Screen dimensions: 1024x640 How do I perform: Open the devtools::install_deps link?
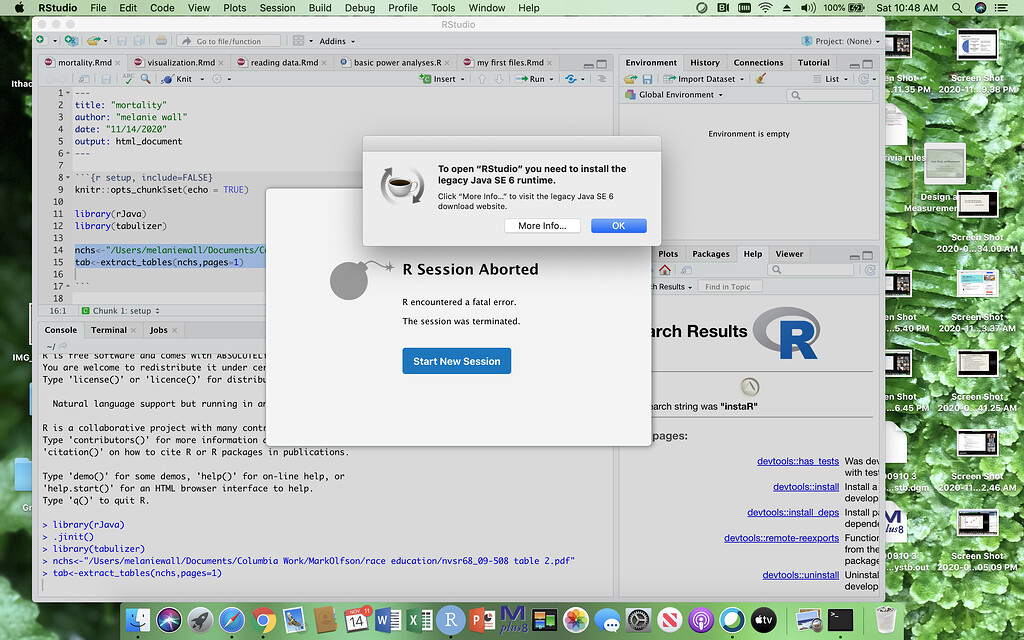[x=793, y=513]
